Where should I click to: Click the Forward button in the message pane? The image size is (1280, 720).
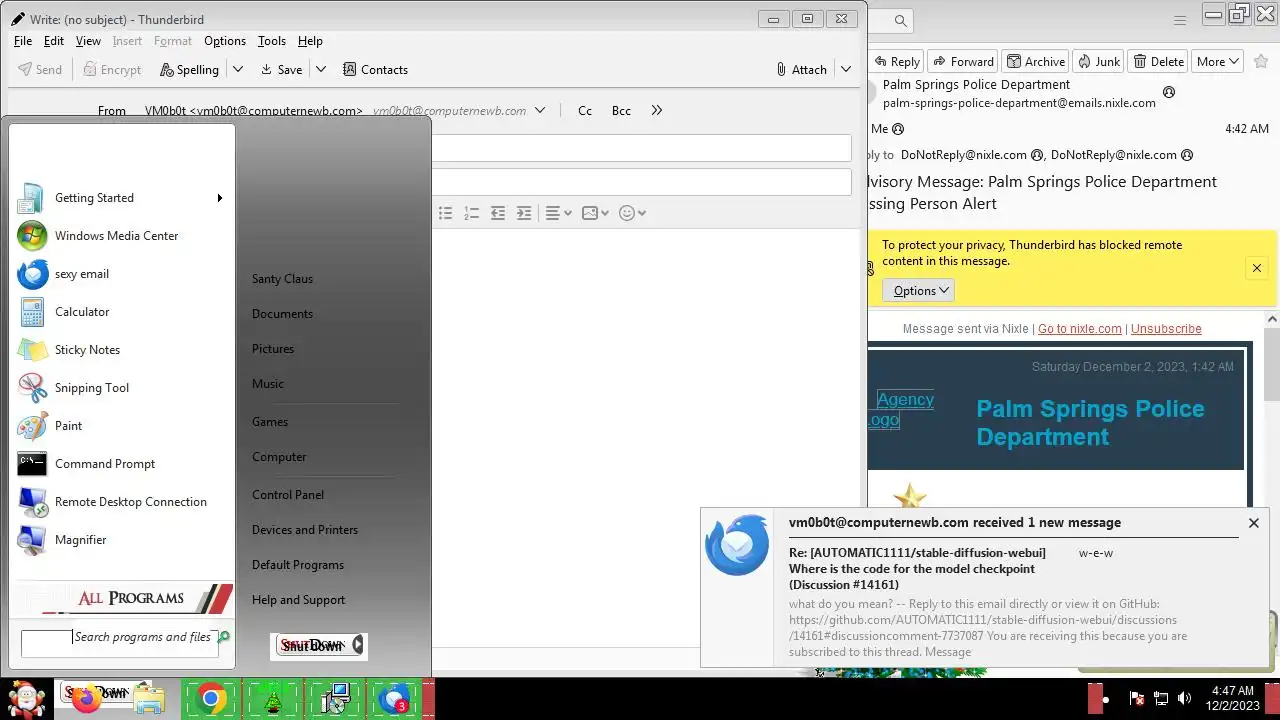(962, 61)
